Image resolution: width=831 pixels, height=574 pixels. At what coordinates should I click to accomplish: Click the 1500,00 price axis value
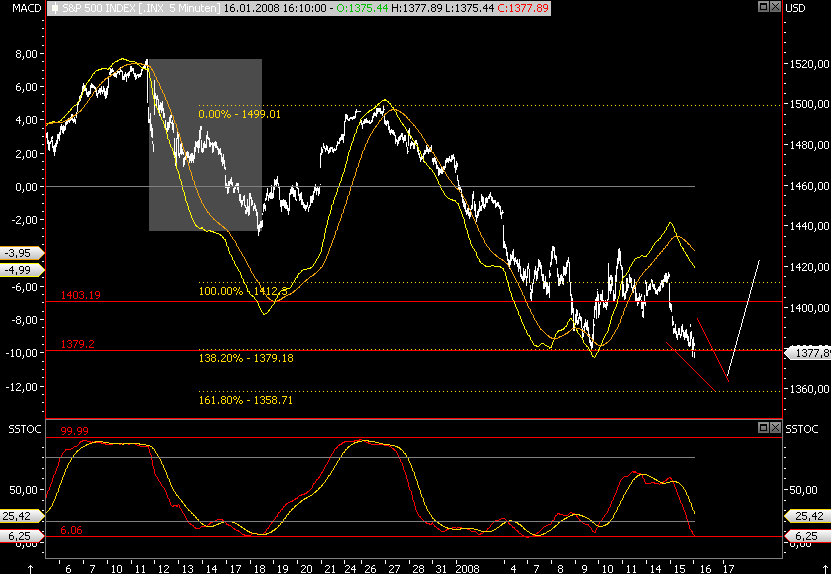pos(807,104)
